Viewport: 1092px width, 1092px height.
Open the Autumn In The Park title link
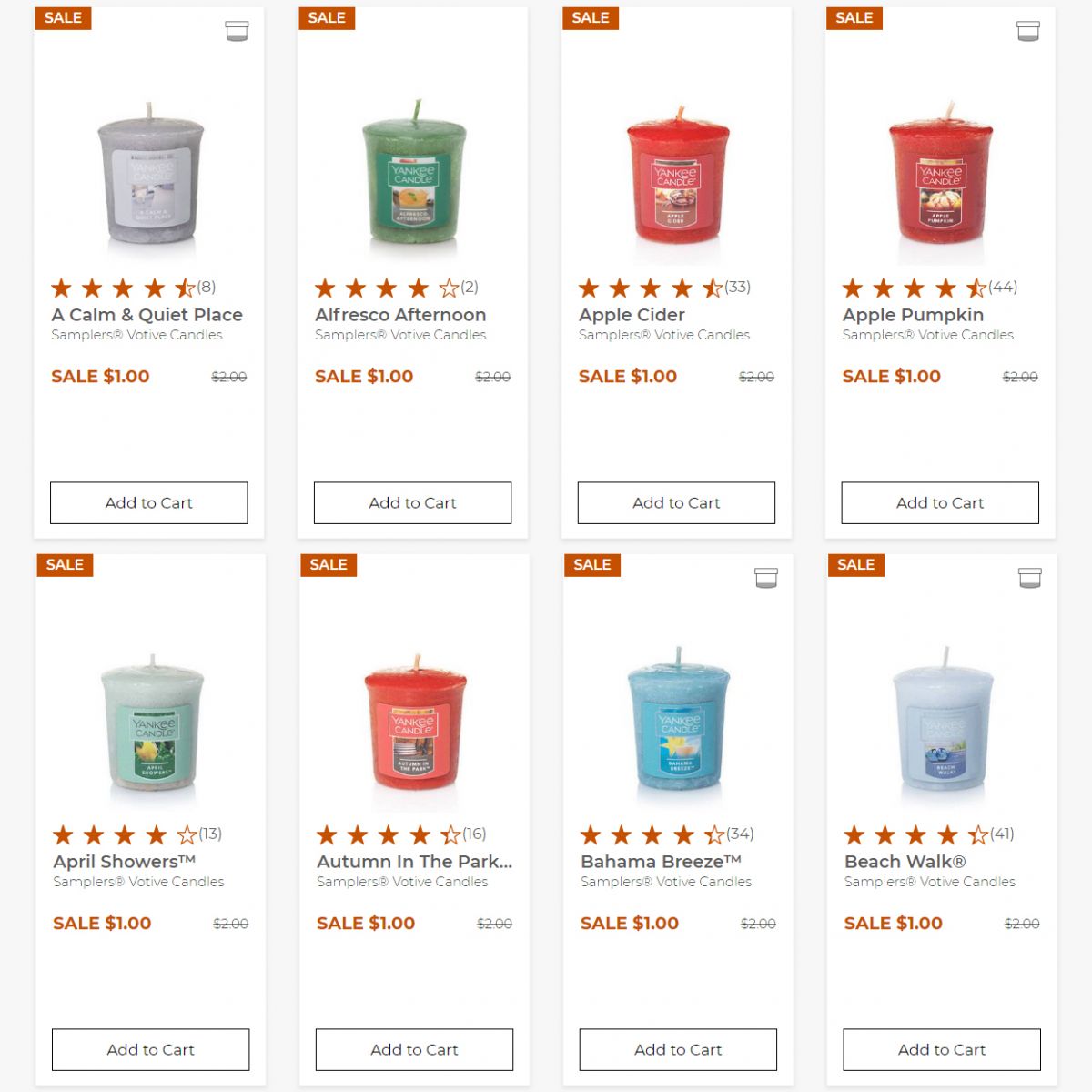point(414,862)
